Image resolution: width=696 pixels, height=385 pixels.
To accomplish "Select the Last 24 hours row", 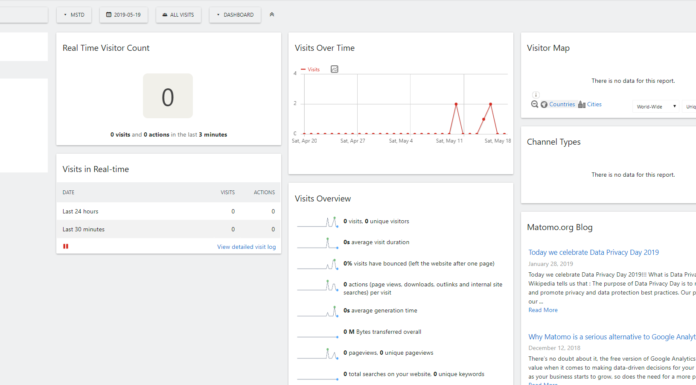I will [169, 211].
